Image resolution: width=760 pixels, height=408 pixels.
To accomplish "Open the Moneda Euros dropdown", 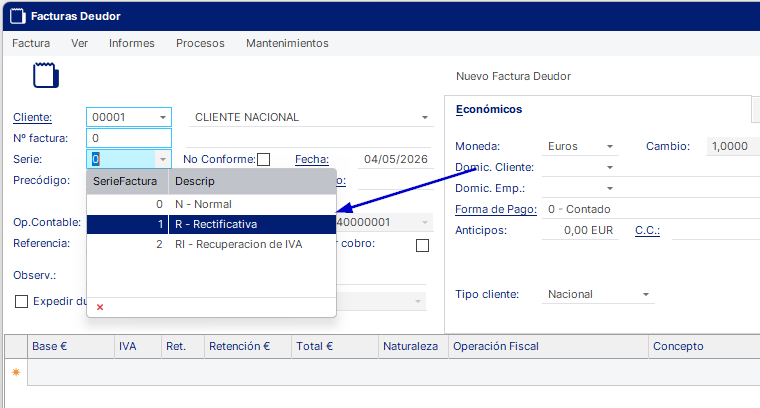I will coord(610,146).
